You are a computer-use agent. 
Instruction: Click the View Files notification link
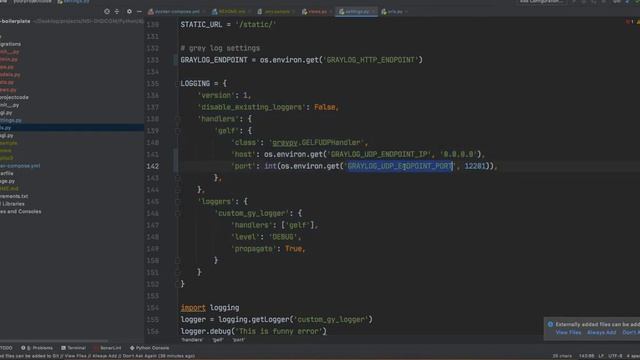point(568,333)
